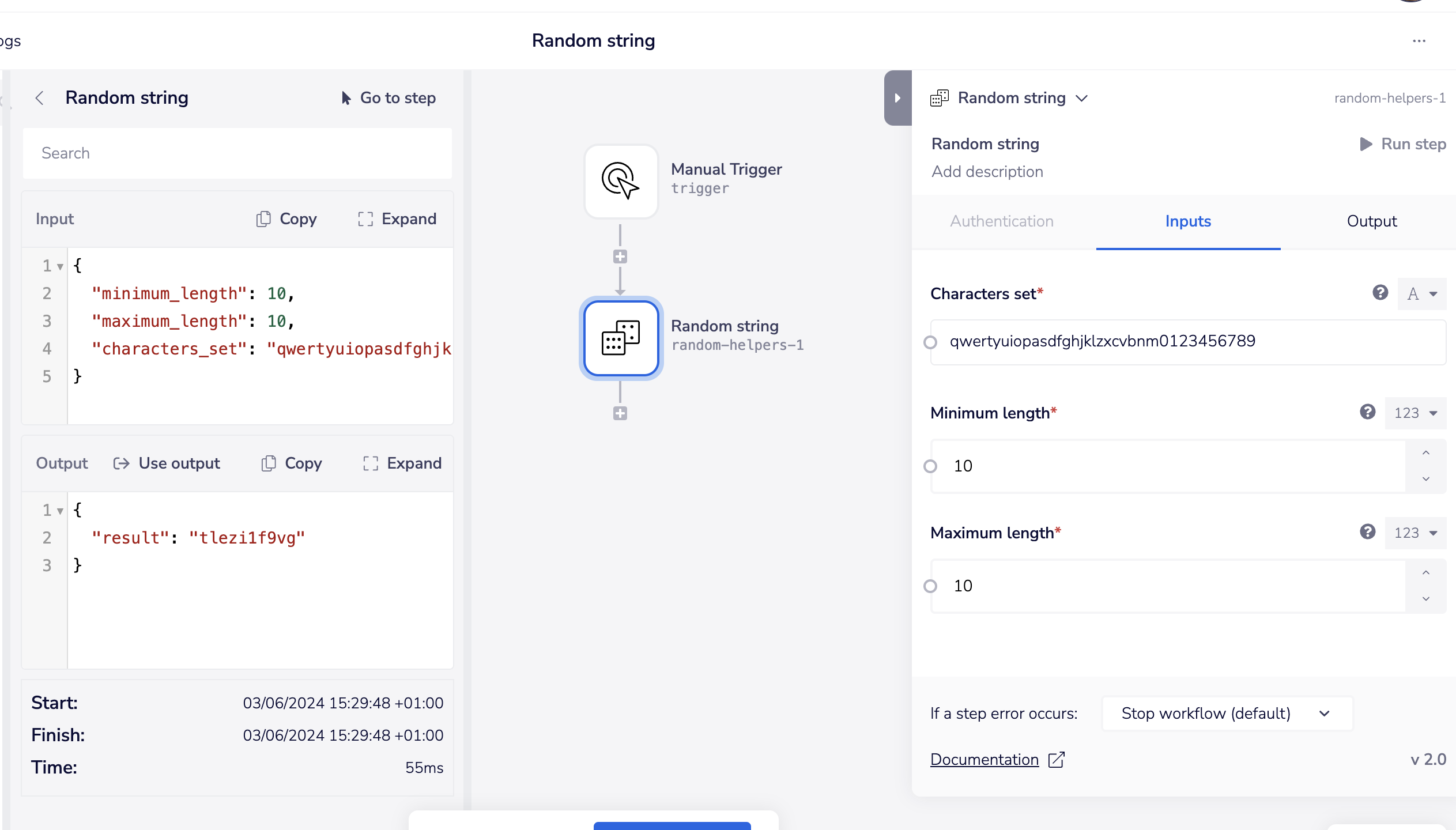Screen dimensions: 1456x830
Task: Click plus icon between trigger and Random string
Action: (620, 256)
